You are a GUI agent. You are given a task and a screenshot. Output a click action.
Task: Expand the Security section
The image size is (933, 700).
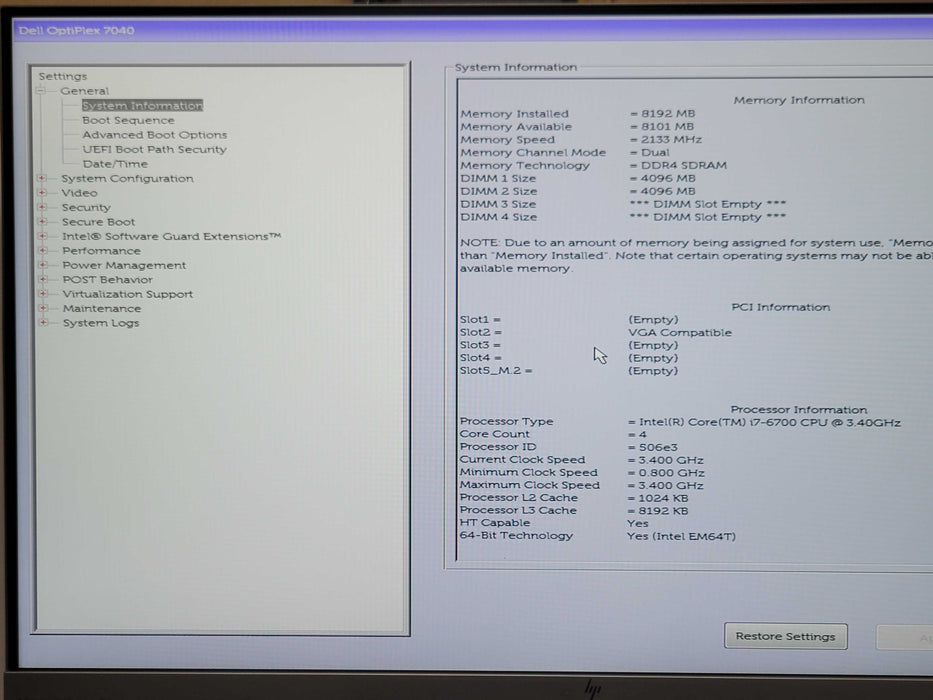42,207
